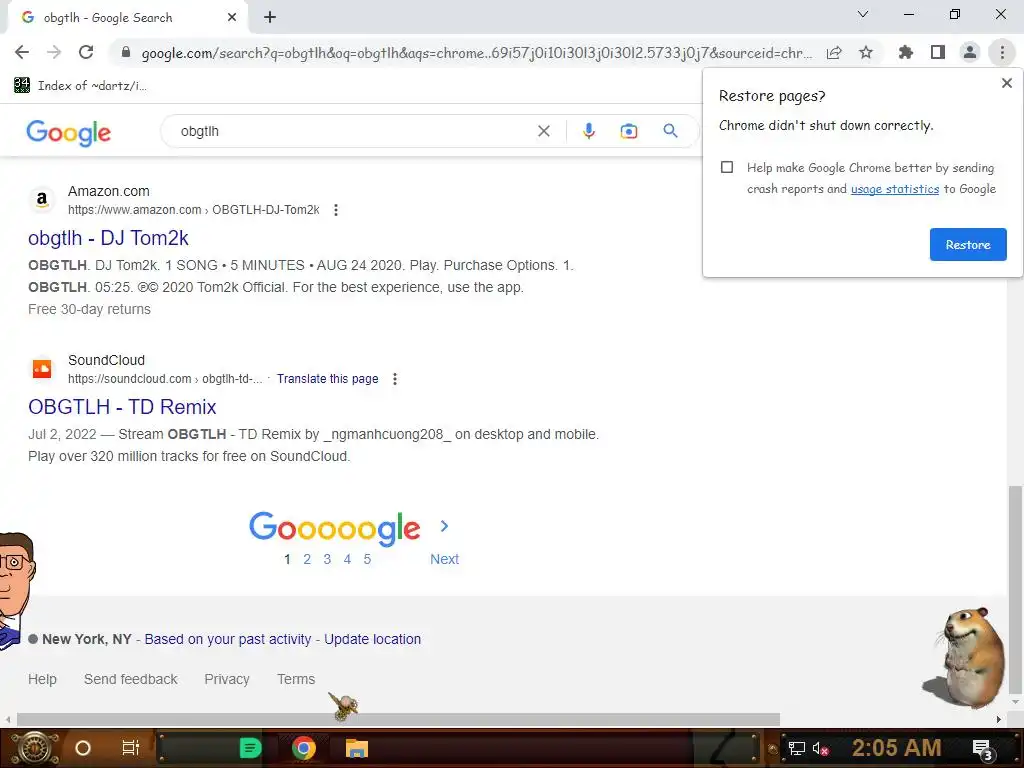
Task: Reload the current page
Action: tap(86, 52)
